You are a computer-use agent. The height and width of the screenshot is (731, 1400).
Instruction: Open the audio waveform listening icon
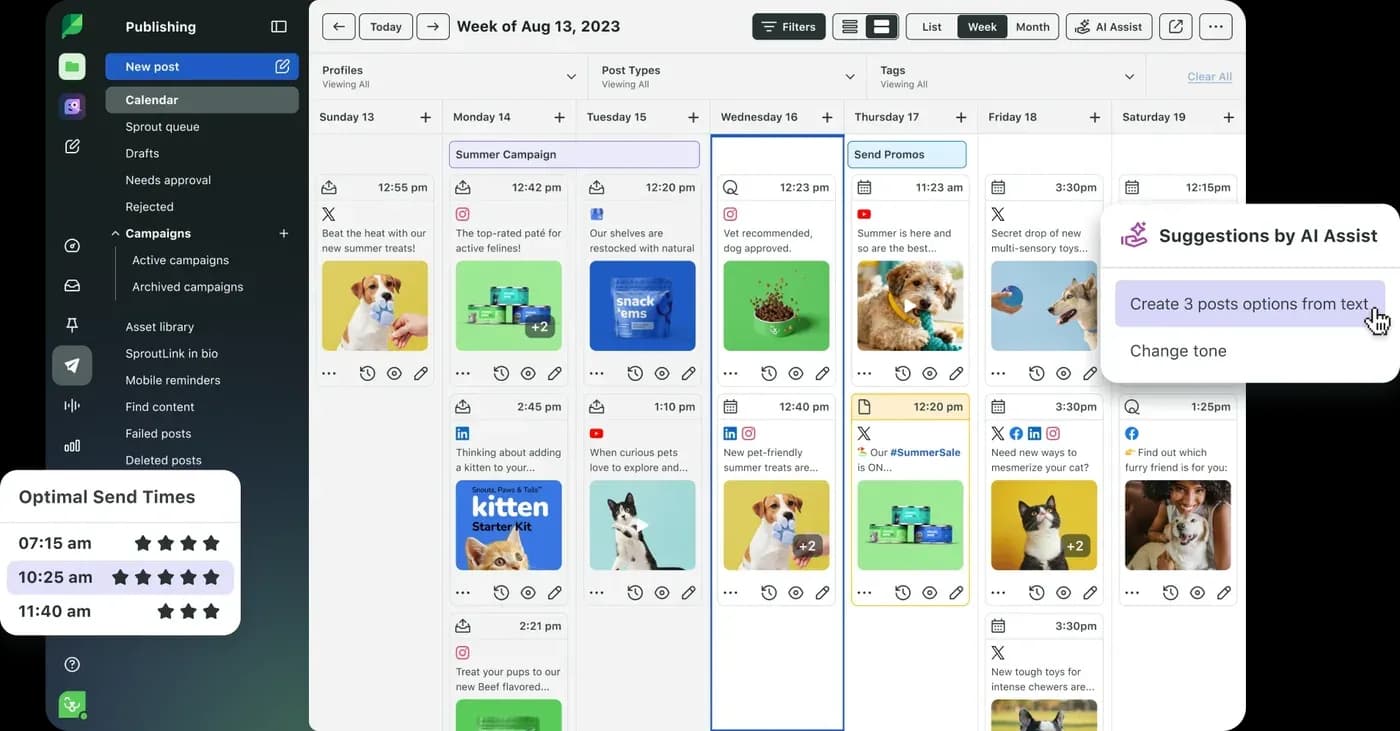coord(72,406)
